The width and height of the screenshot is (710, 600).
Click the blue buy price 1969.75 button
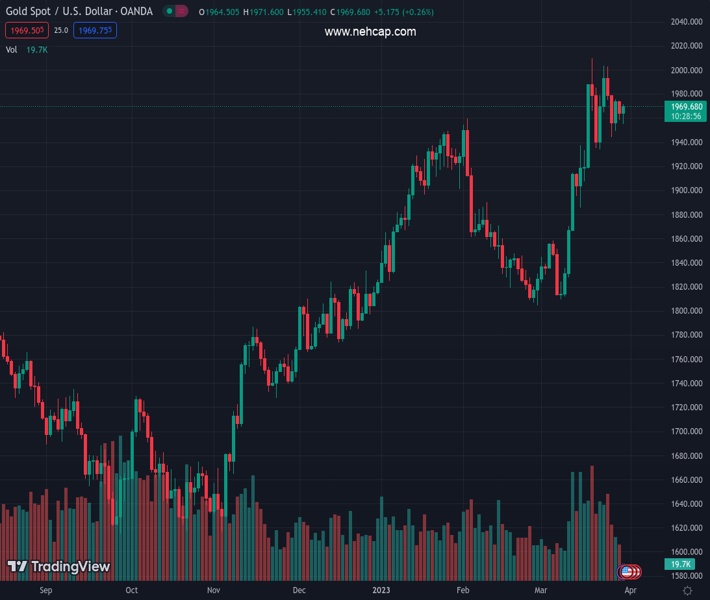tap(95, 31)
